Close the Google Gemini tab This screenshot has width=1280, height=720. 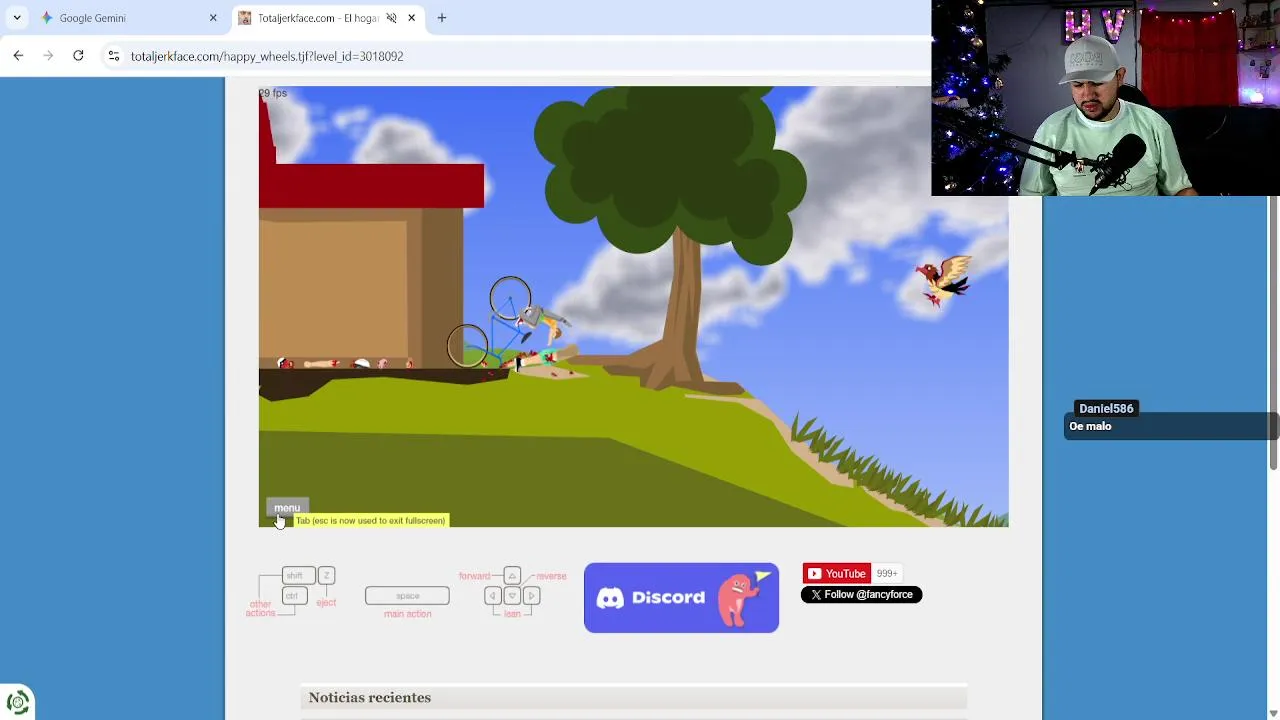(x=213, y=18)
